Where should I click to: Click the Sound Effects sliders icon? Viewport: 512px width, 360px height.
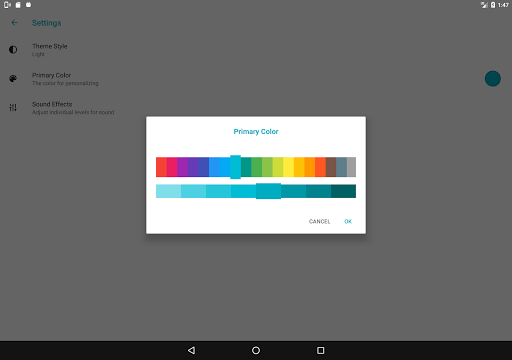pyautogui.click(x=13, y=107)
